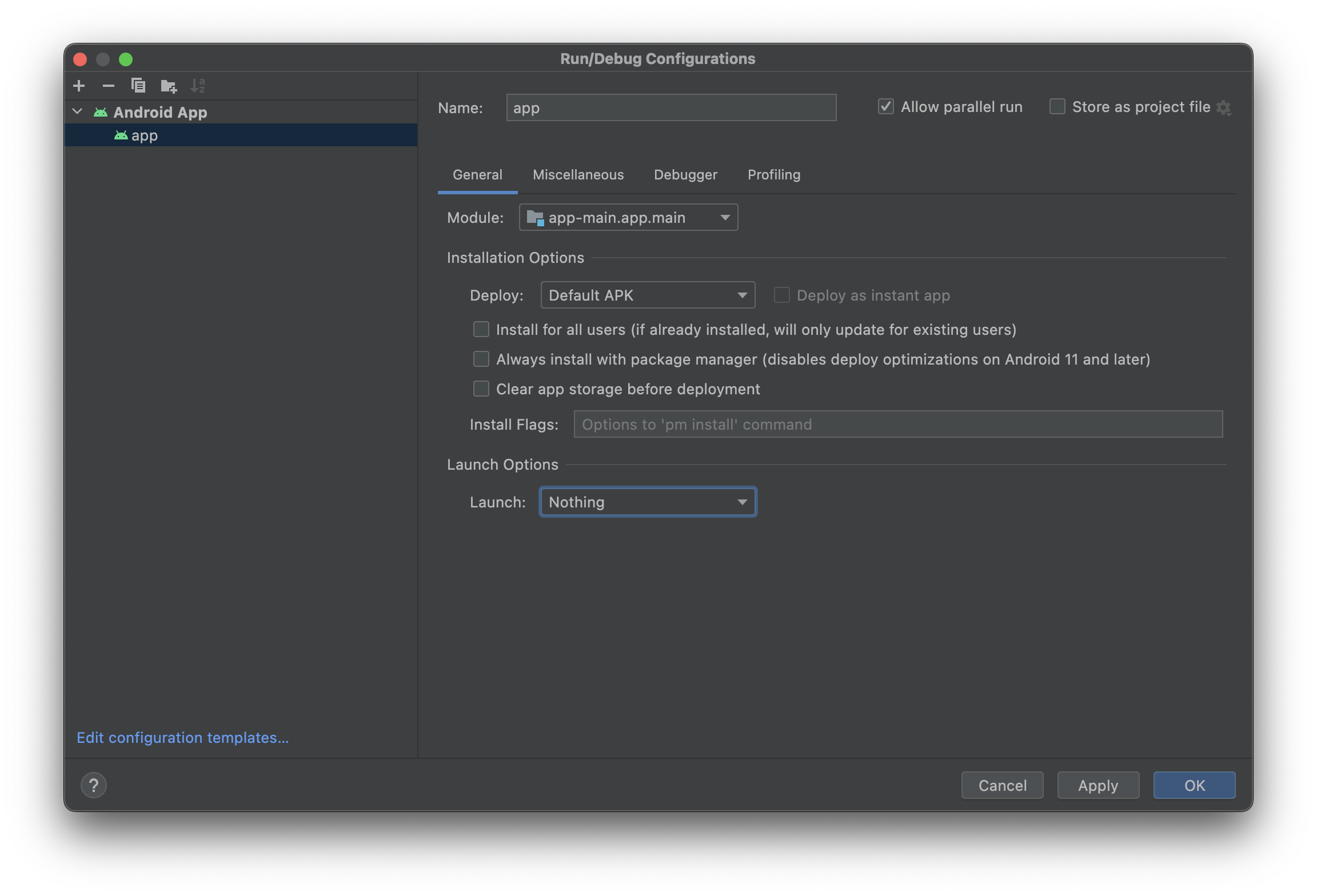Check Clear app storage before deployment
This screenshot has width=1317, height=896.
click(481, 389)
